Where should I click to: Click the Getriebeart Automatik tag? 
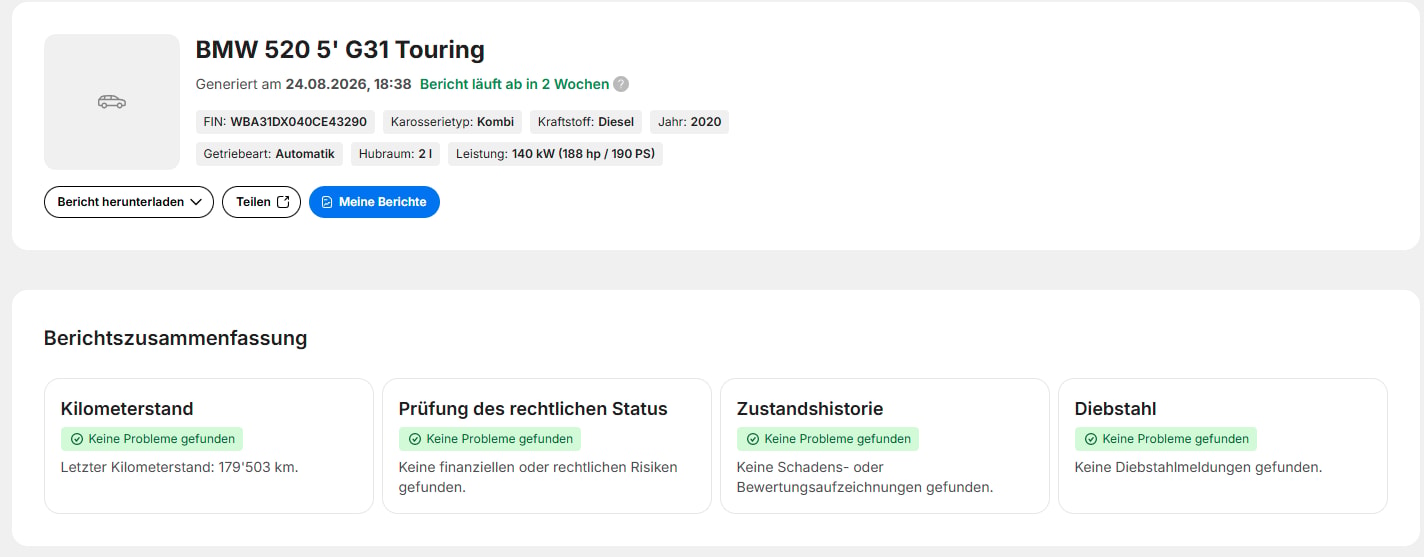pos(269,154)
